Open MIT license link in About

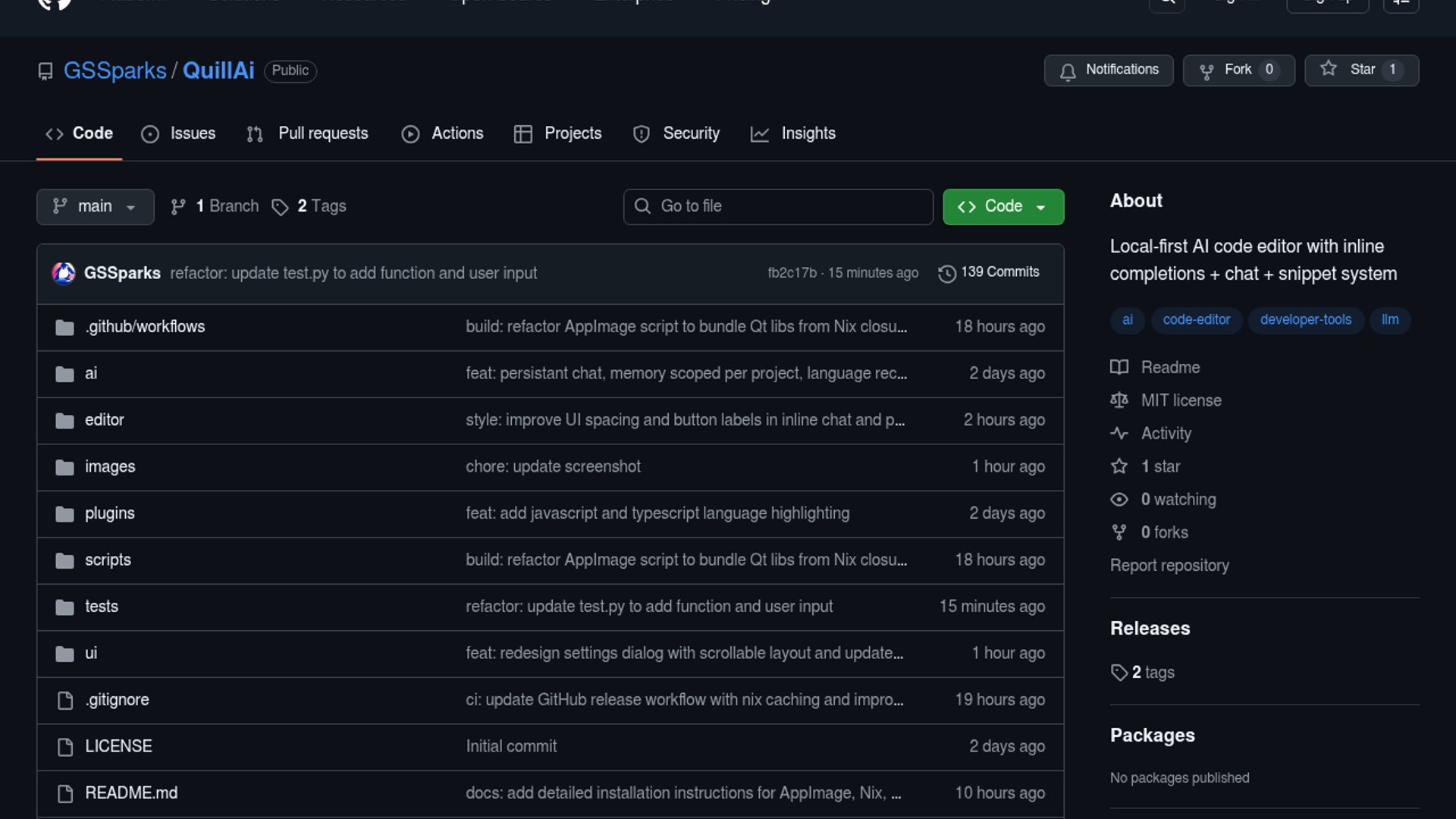point(1181,400)
